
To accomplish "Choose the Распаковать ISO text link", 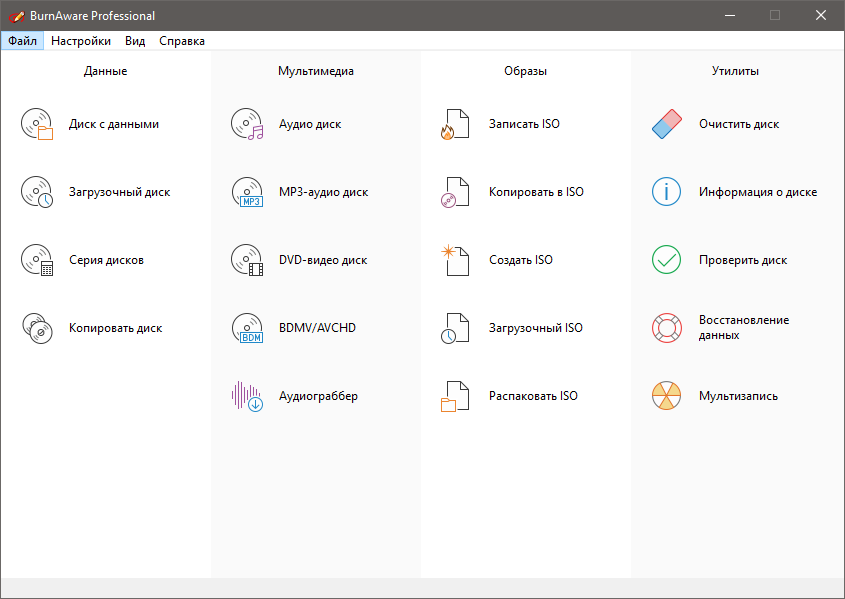I will click(533, 396).
